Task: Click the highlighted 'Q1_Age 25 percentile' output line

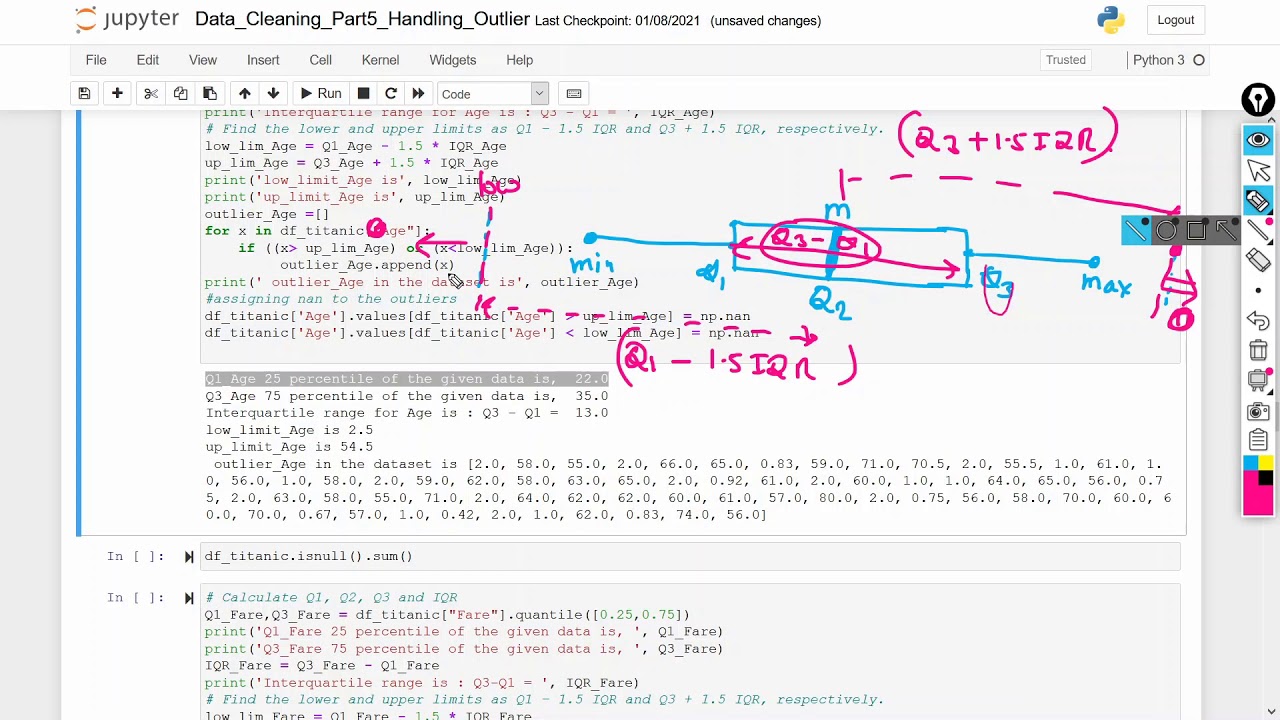Action: (407, 379)
